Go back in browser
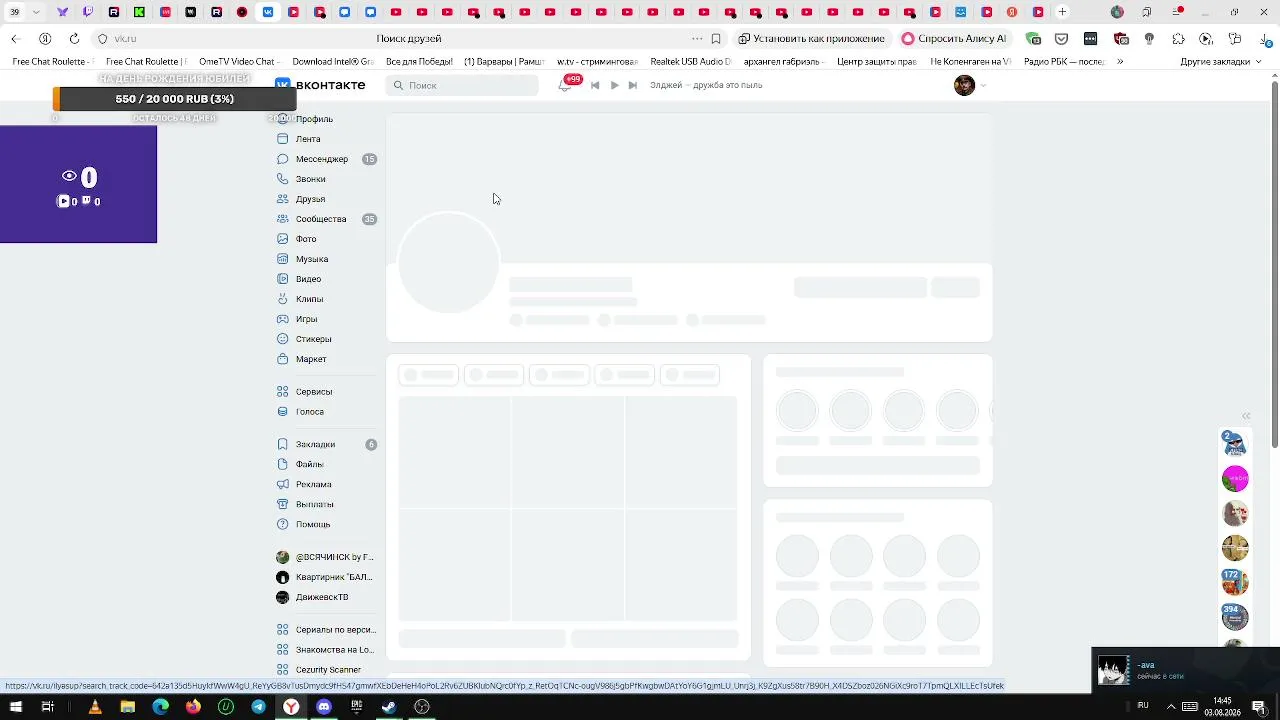Viewport: 1280px width, 720px height. [15, 38]
